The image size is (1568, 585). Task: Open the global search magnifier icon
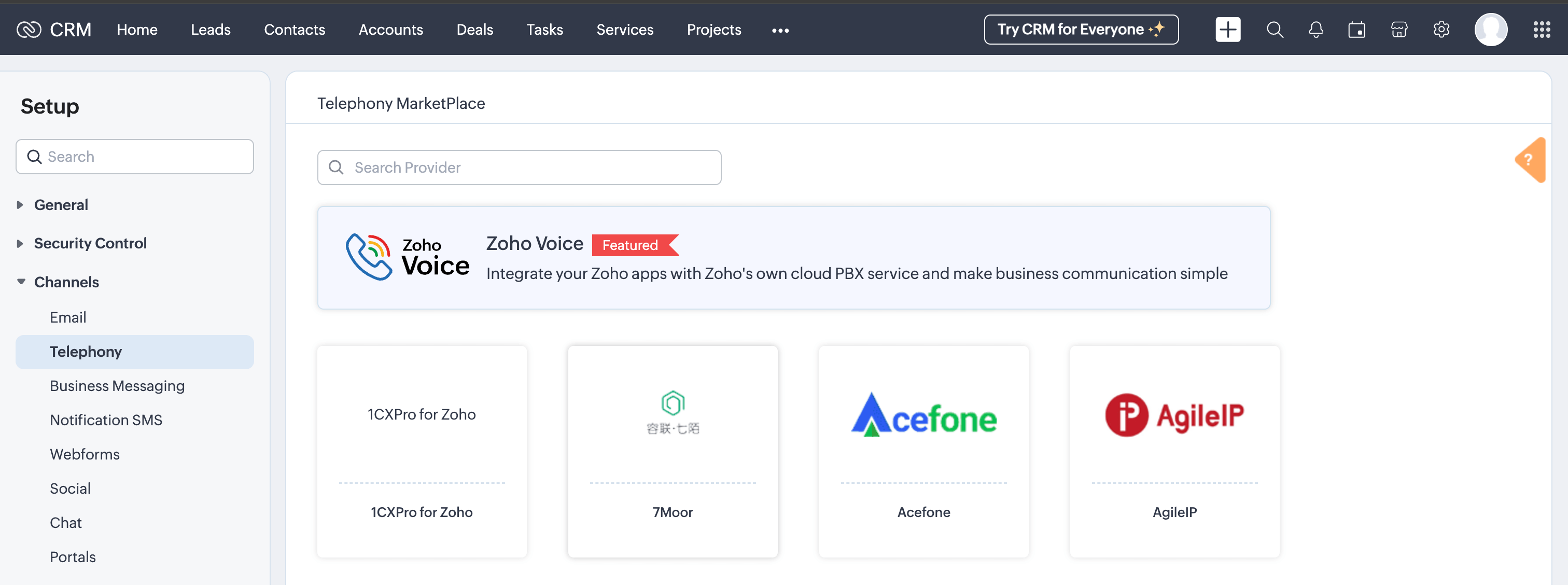(1274, 29)
